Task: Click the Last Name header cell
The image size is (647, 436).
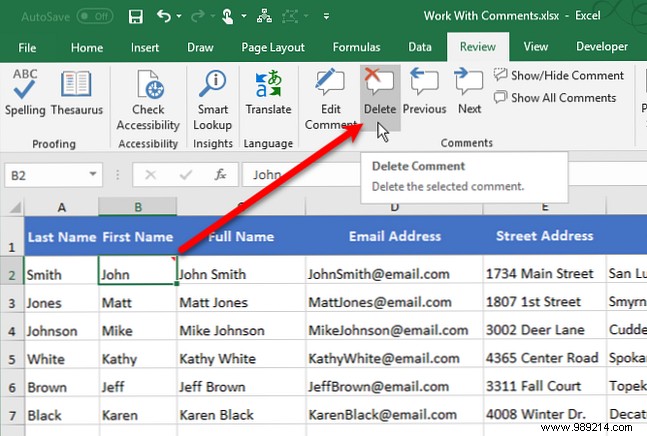Action: click(x=61, y=236)
